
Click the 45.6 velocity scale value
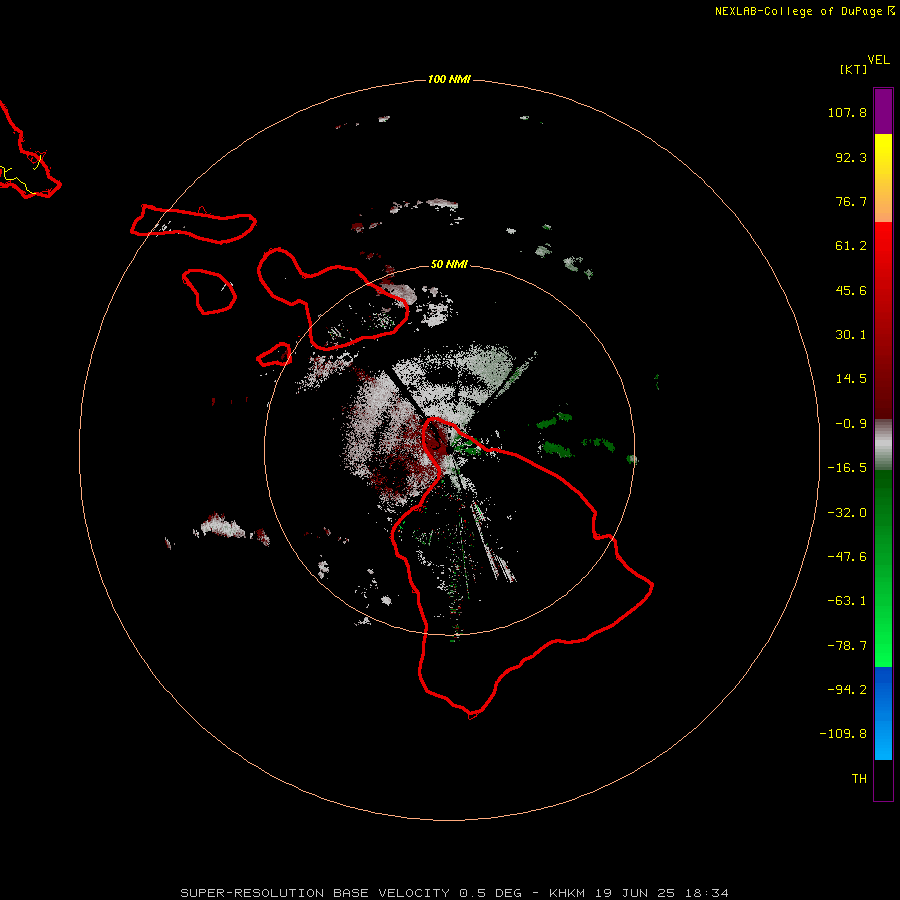pos(851,290)
